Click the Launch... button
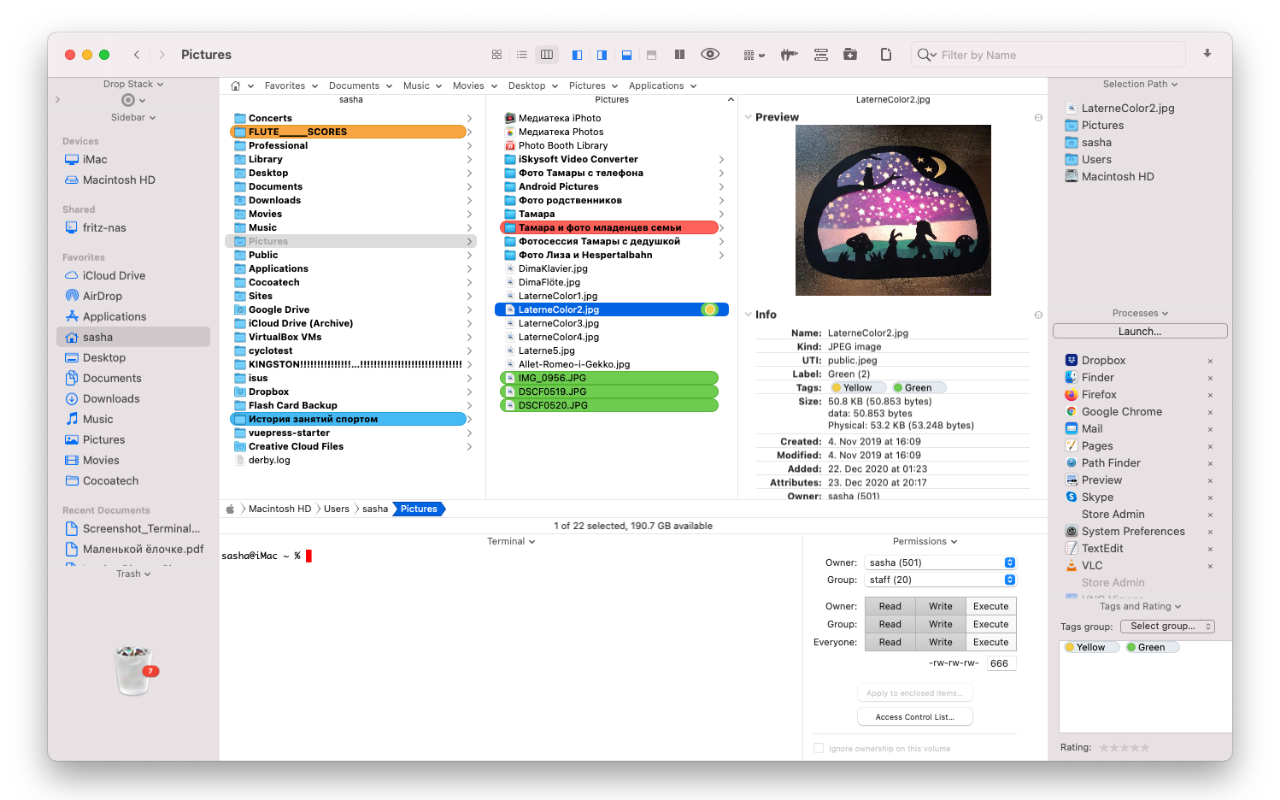 (x=1139, y=331)
